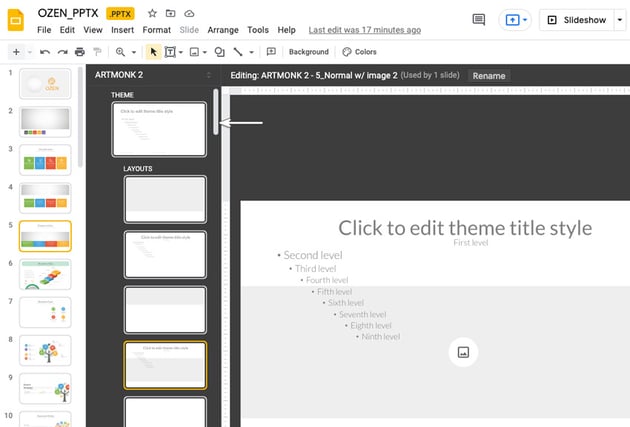Screen dimensions: 630x427
Task: Star the OZEN_PPTX document
Action: coord(152,13)
